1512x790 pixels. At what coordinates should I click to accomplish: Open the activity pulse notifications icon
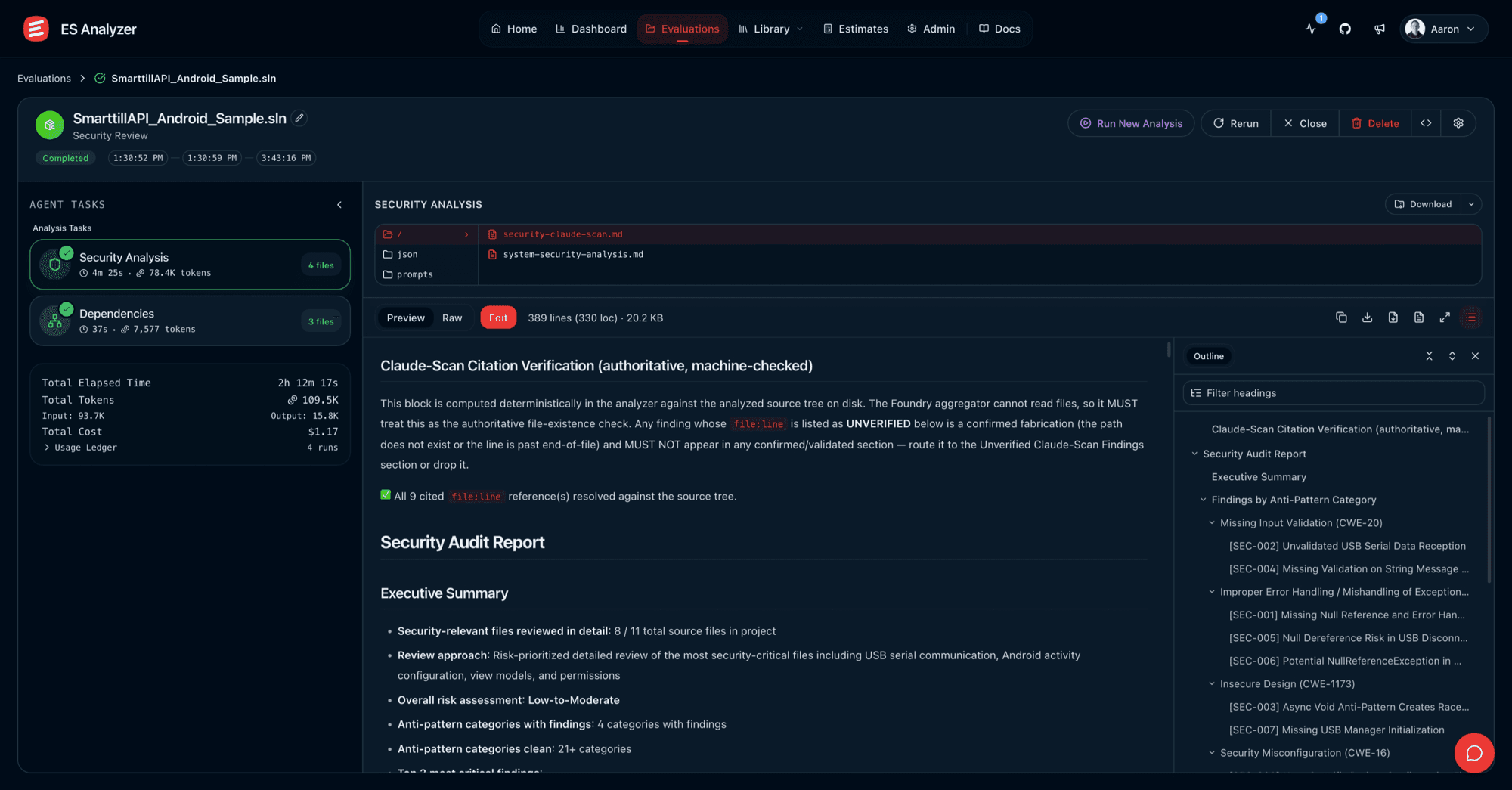click(x=1311, y=29)
